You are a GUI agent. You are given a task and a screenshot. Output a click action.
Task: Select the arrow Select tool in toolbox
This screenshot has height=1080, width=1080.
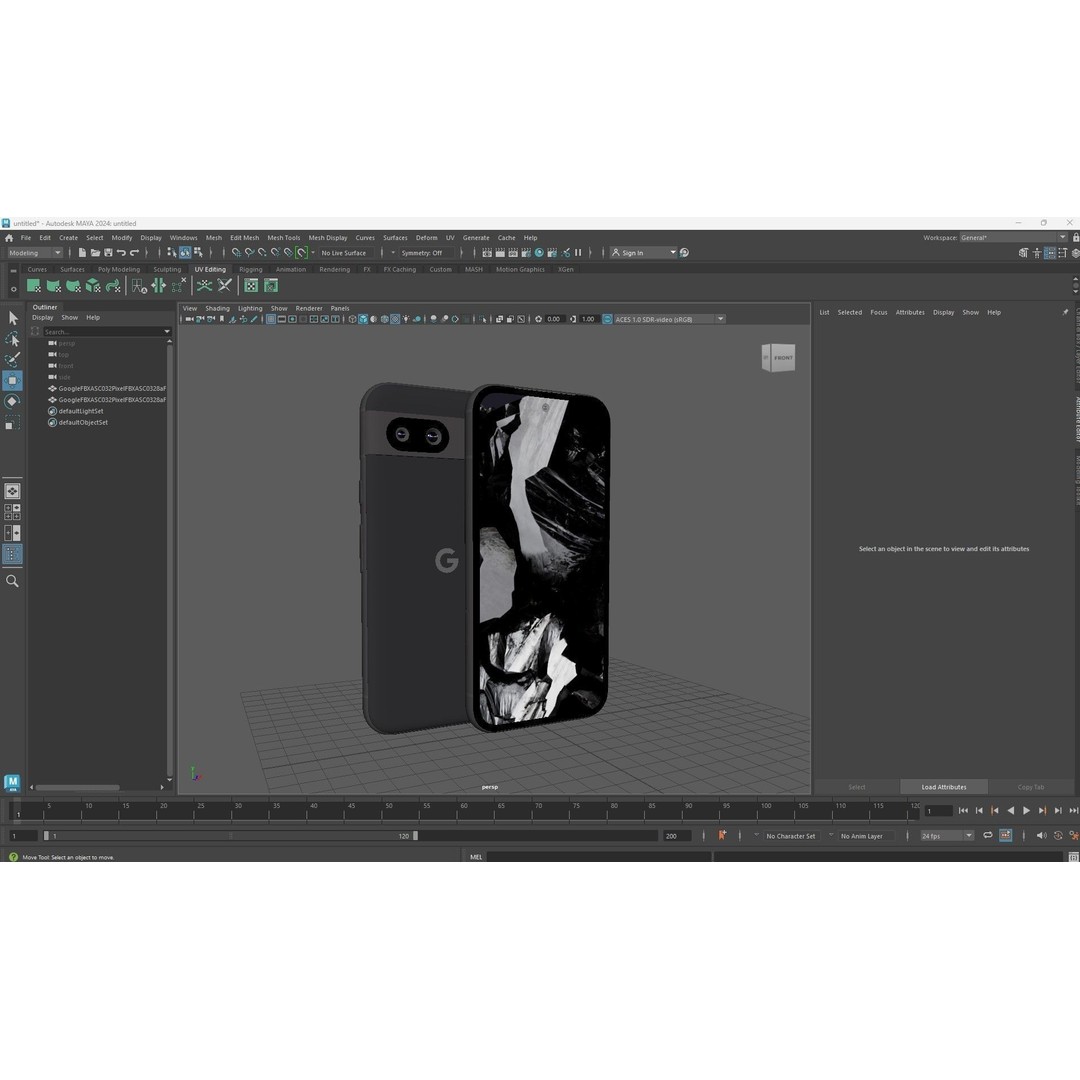13,318
